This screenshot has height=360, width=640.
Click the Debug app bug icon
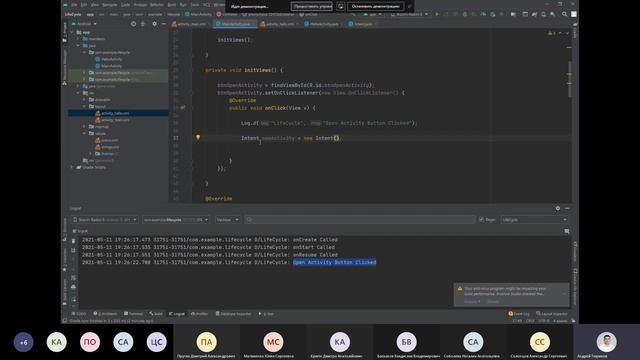click(464, 14)
